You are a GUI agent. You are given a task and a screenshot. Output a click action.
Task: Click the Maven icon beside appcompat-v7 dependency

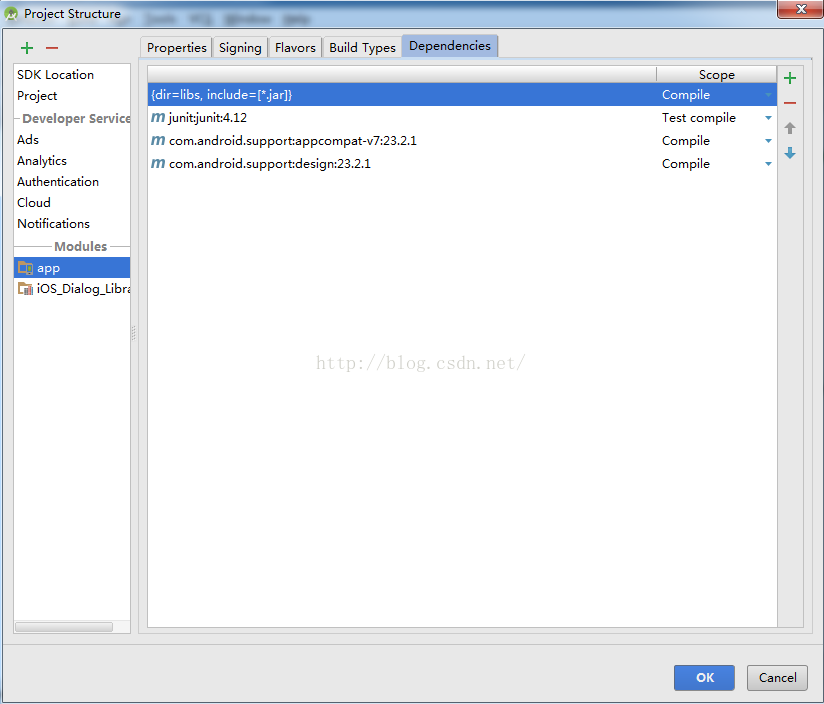tap(158, 140)
